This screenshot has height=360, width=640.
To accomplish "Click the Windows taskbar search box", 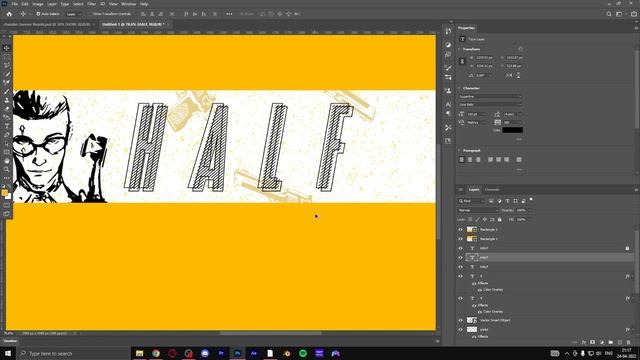I will pyautogui.click(x=73, y=353).
